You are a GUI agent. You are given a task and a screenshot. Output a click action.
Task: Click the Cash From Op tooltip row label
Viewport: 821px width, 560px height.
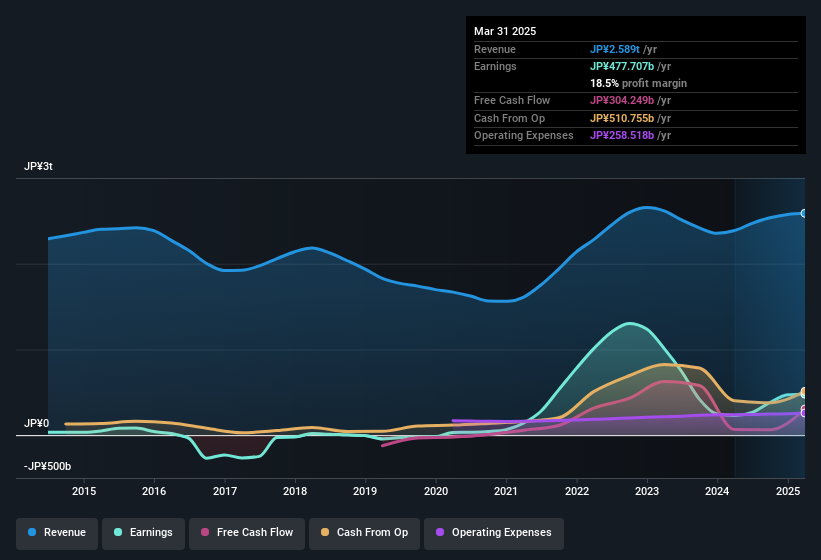point(509,118)
